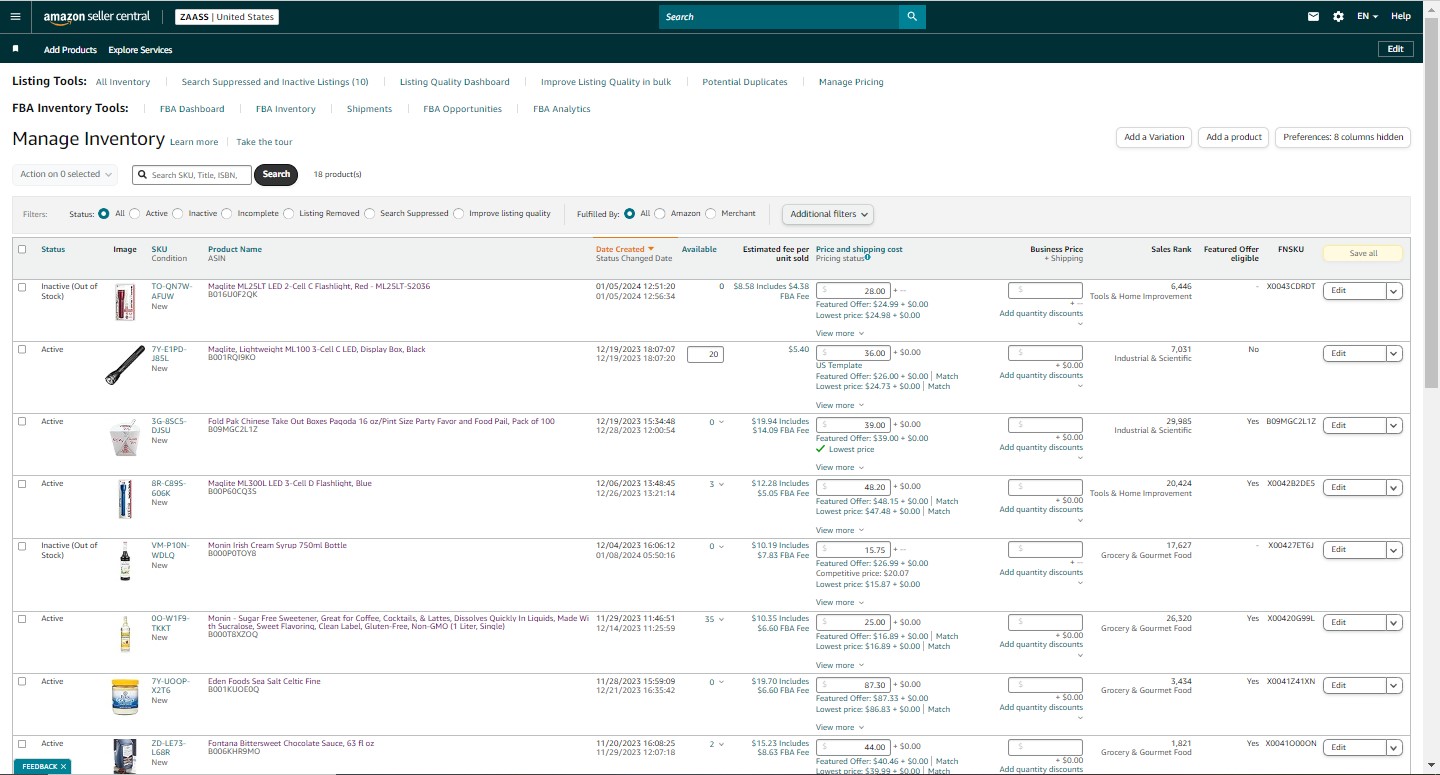Click the price field showing 28.00
The width and height of the screenshot is (1440, 775).
point(853,291)
